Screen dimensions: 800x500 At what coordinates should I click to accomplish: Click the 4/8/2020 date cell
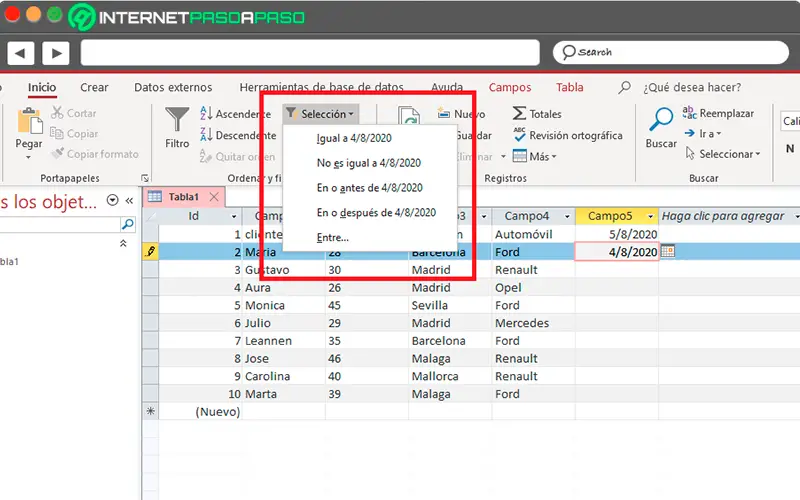(x=616, y=252)
